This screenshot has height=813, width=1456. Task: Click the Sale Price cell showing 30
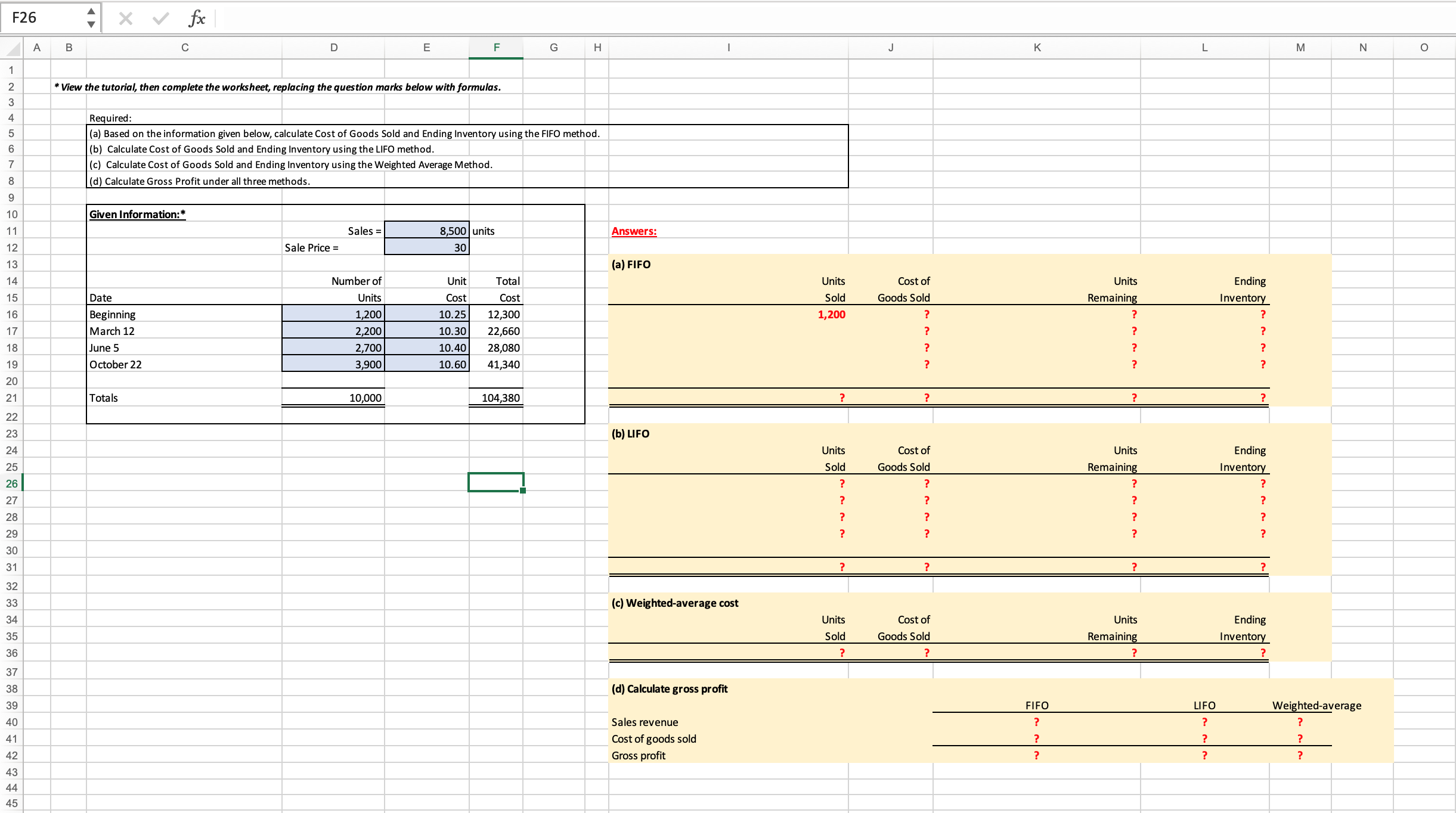(x=427, y=247)
